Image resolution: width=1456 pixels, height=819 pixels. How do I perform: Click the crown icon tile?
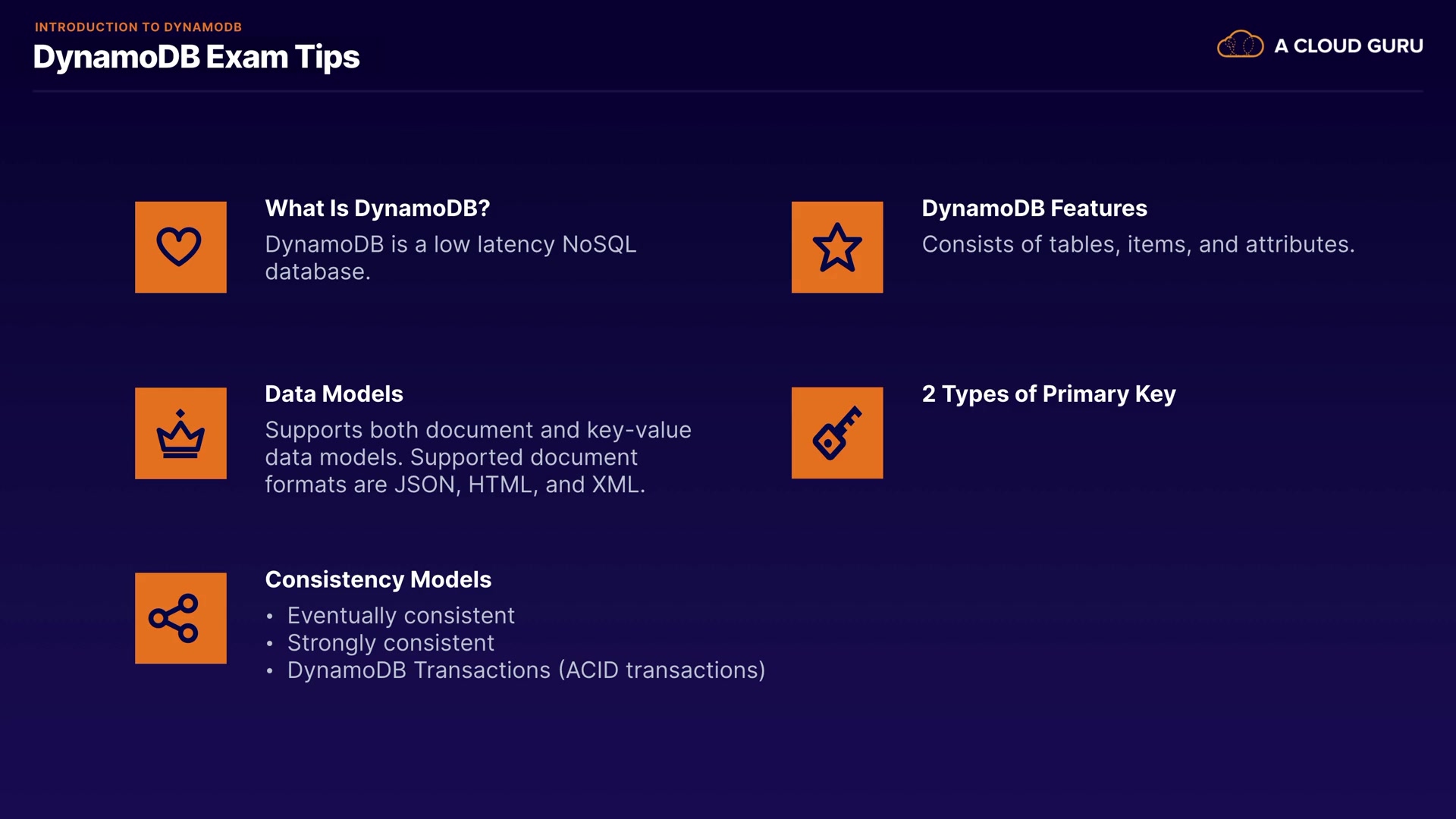(x=180, y=433)
